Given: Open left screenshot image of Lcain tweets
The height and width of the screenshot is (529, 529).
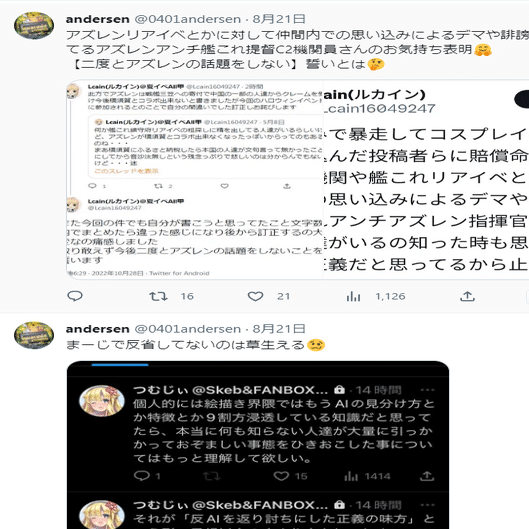Looking at the screenshot, I should coord(195,180).
